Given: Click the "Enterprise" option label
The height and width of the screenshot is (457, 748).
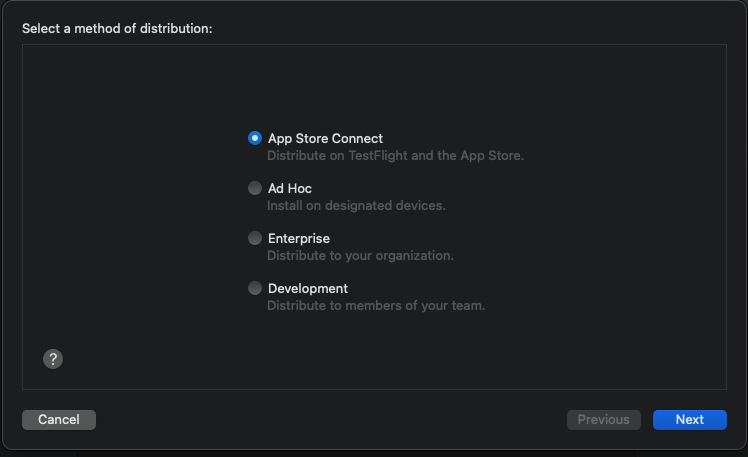Looking at the screenshot, I should [x=298, y=238].
